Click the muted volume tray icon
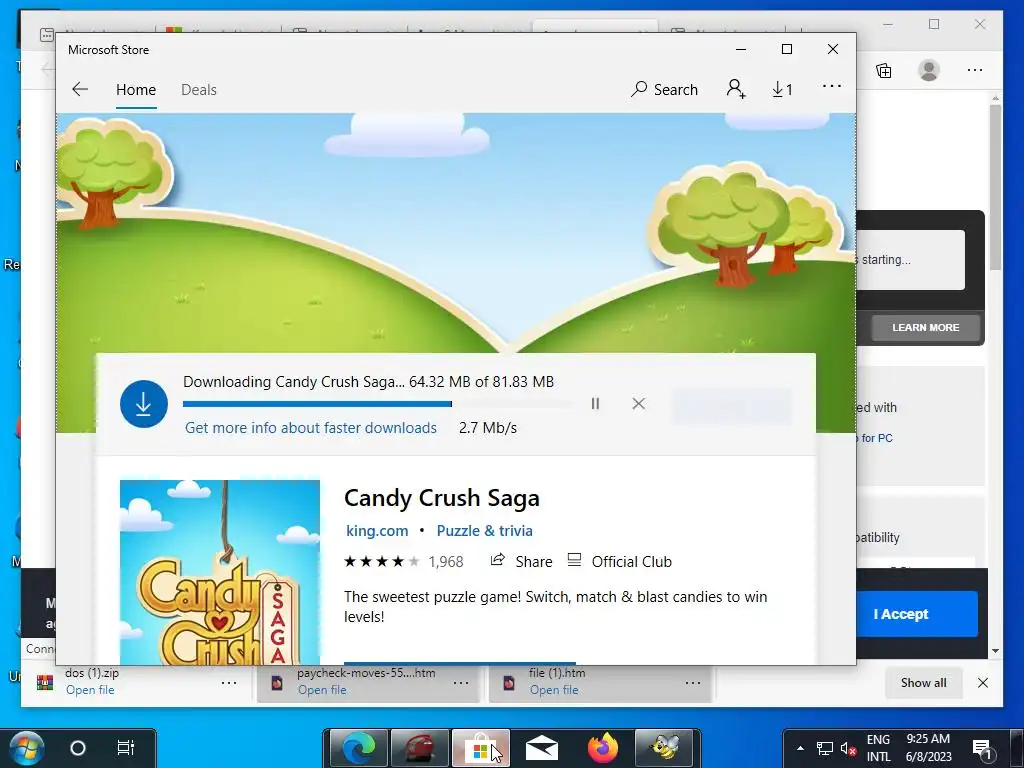Screen dimensions: 1024x768 [848, 748]
